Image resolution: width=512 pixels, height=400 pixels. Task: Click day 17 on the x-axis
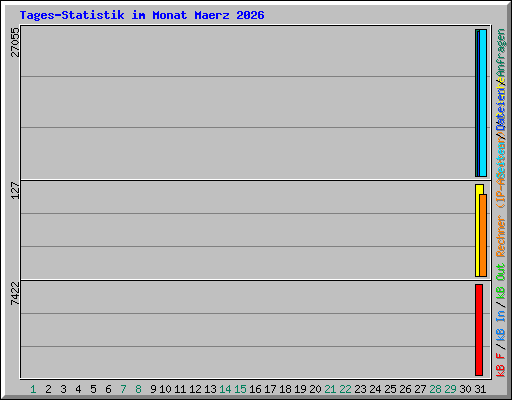270,389
